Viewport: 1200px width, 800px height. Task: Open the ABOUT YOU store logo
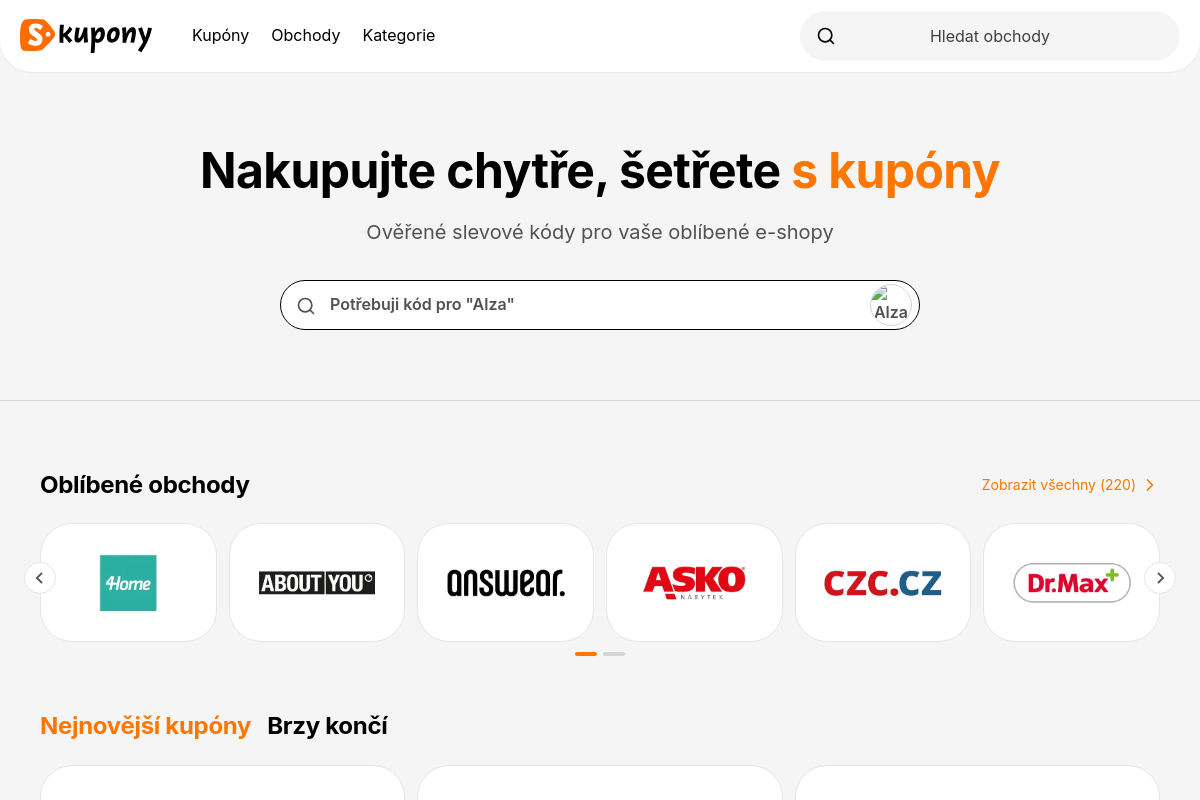pos(317,582)
